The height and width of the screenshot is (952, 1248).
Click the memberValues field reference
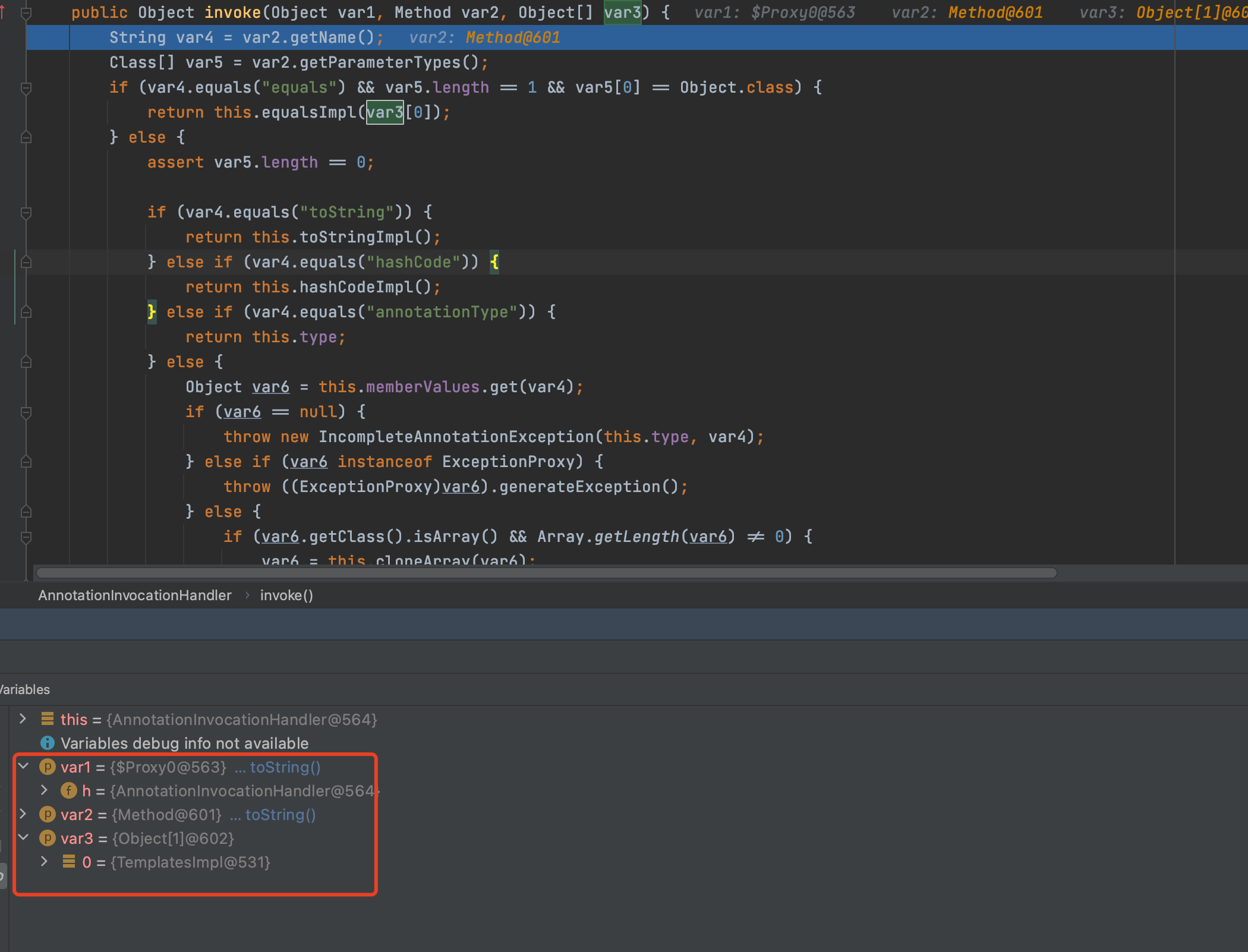point(423,387)
